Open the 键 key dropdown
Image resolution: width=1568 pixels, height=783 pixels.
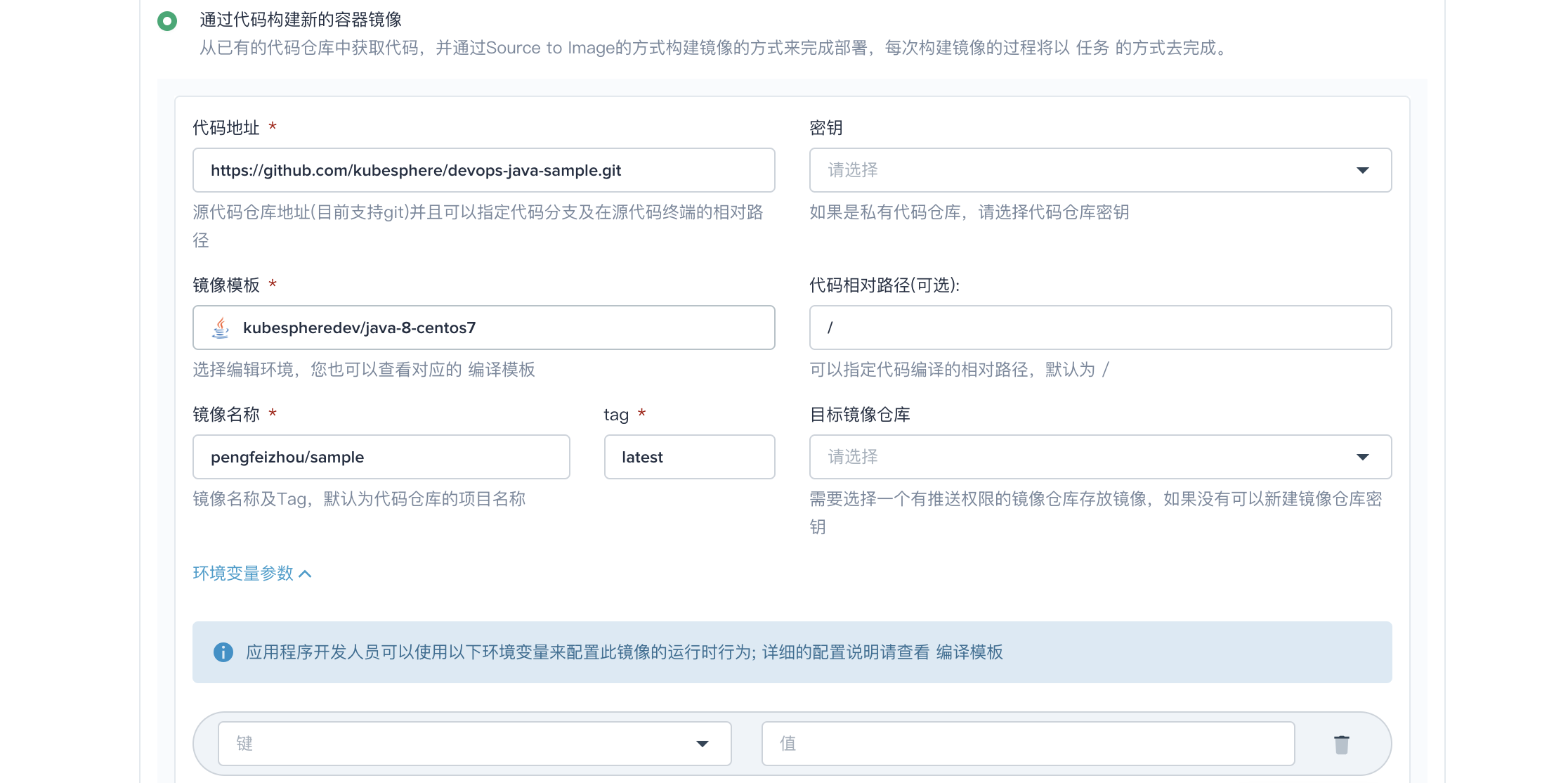click(x=474, y=744)
